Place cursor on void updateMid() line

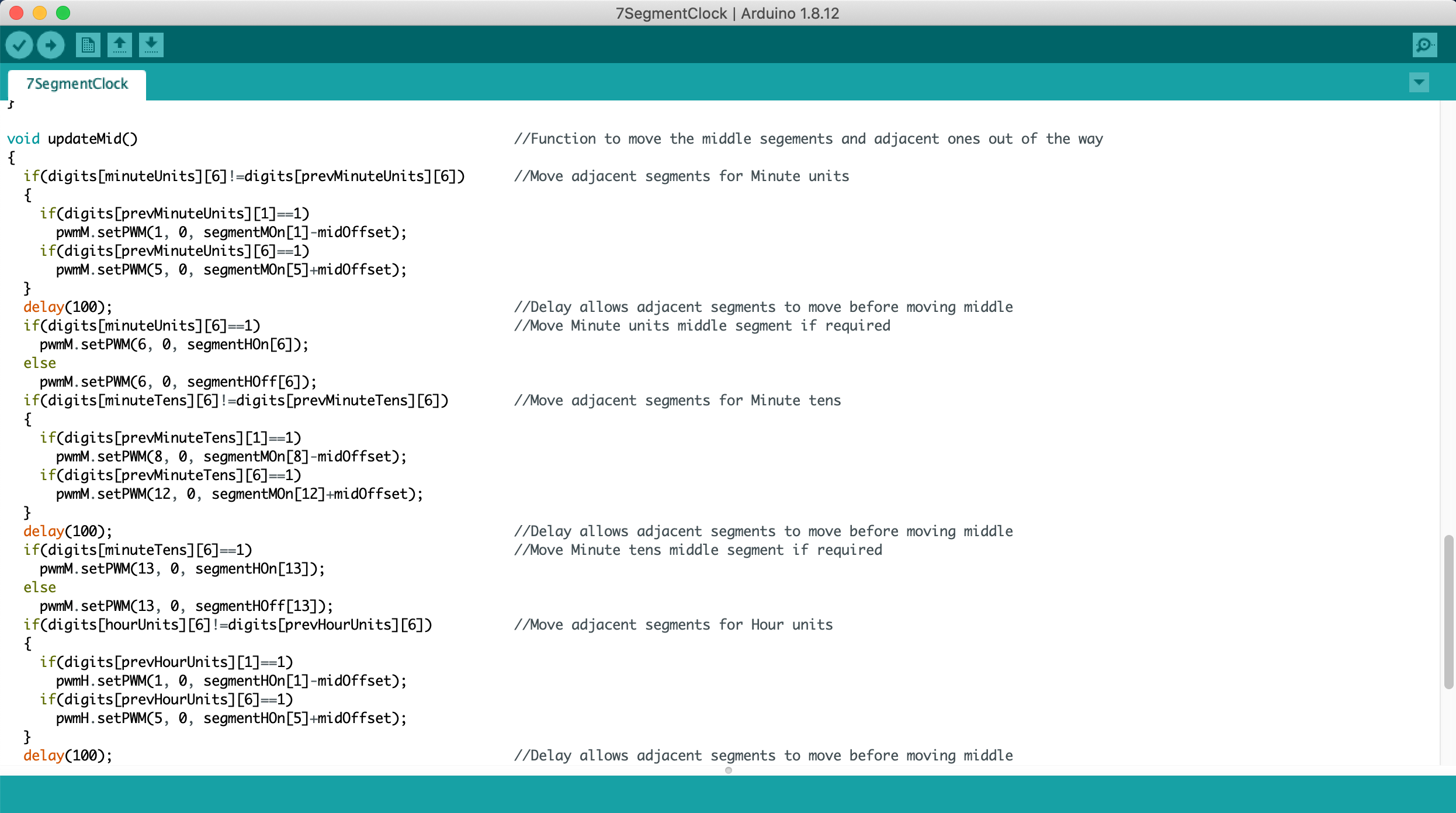(72, 139)
